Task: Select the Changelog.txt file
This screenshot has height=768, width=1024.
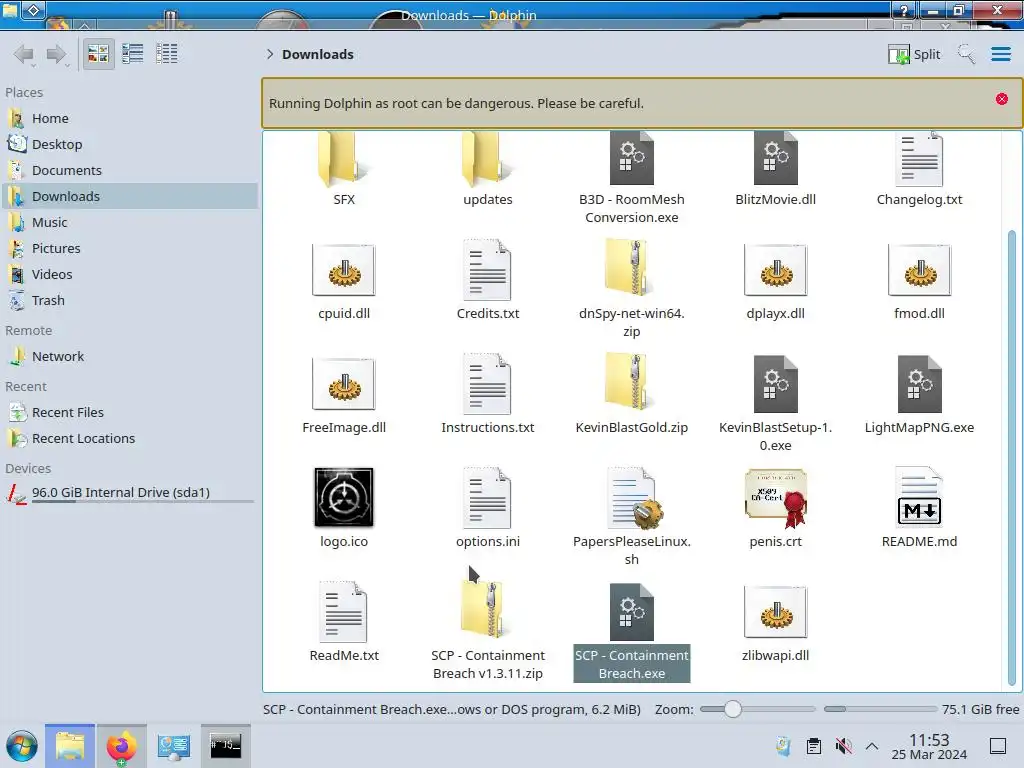Action: (919, 169)
